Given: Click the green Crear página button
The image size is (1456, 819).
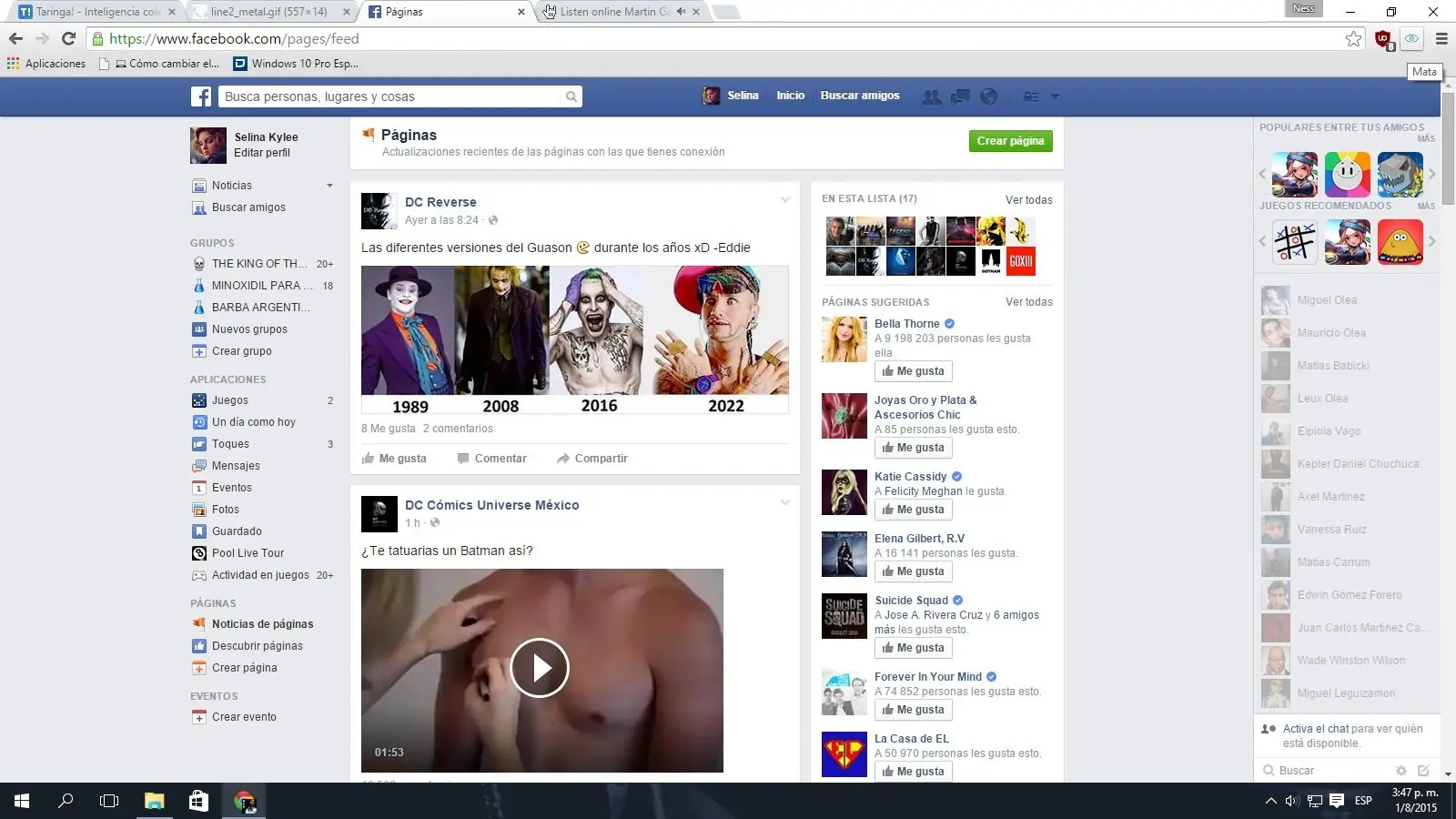Looking at the screenshot, I should tap(1010, 141).
